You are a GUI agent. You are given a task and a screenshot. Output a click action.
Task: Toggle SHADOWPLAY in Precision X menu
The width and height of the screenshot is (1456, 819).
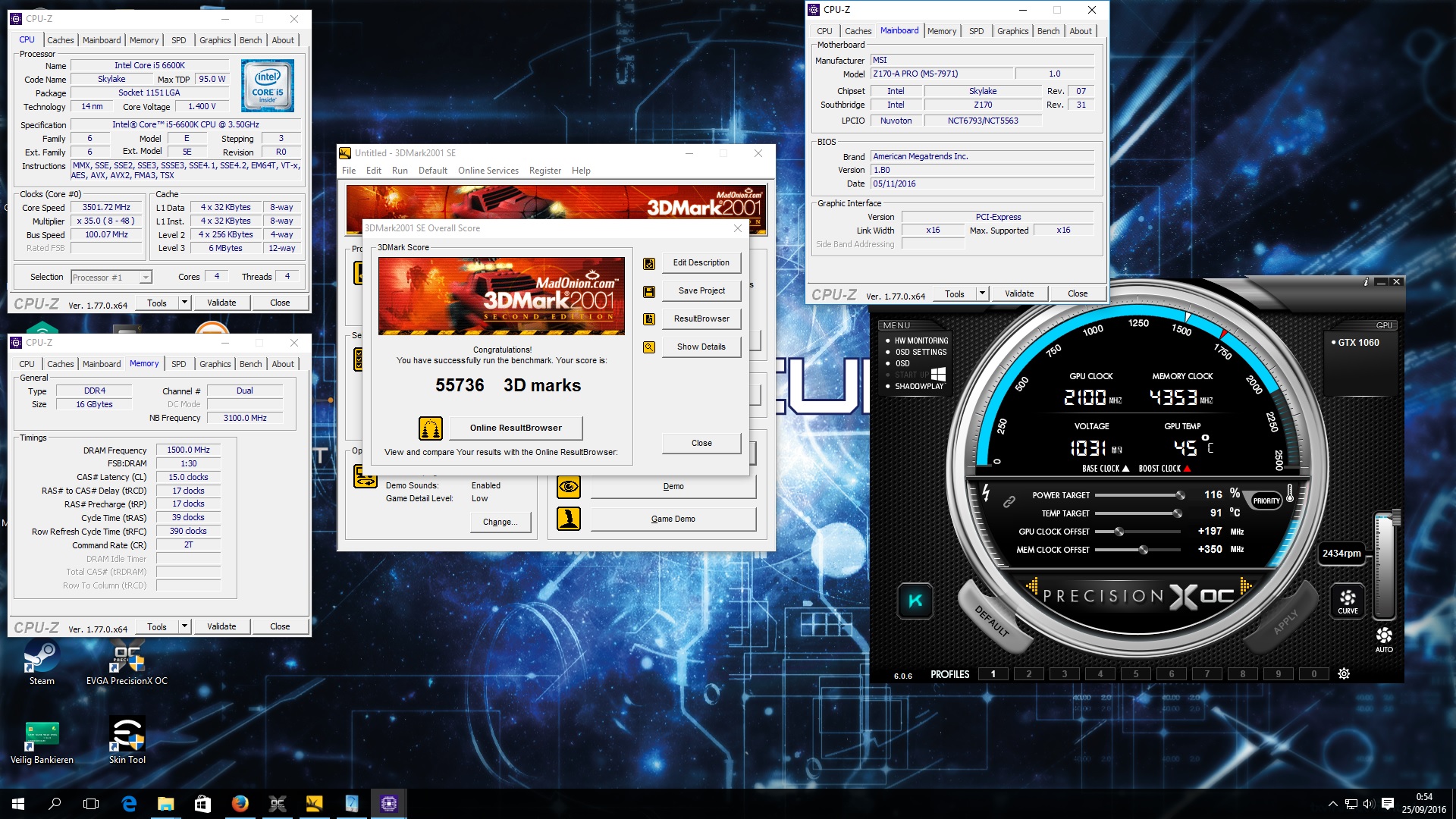pyautogui.click(x=915, y=386)
